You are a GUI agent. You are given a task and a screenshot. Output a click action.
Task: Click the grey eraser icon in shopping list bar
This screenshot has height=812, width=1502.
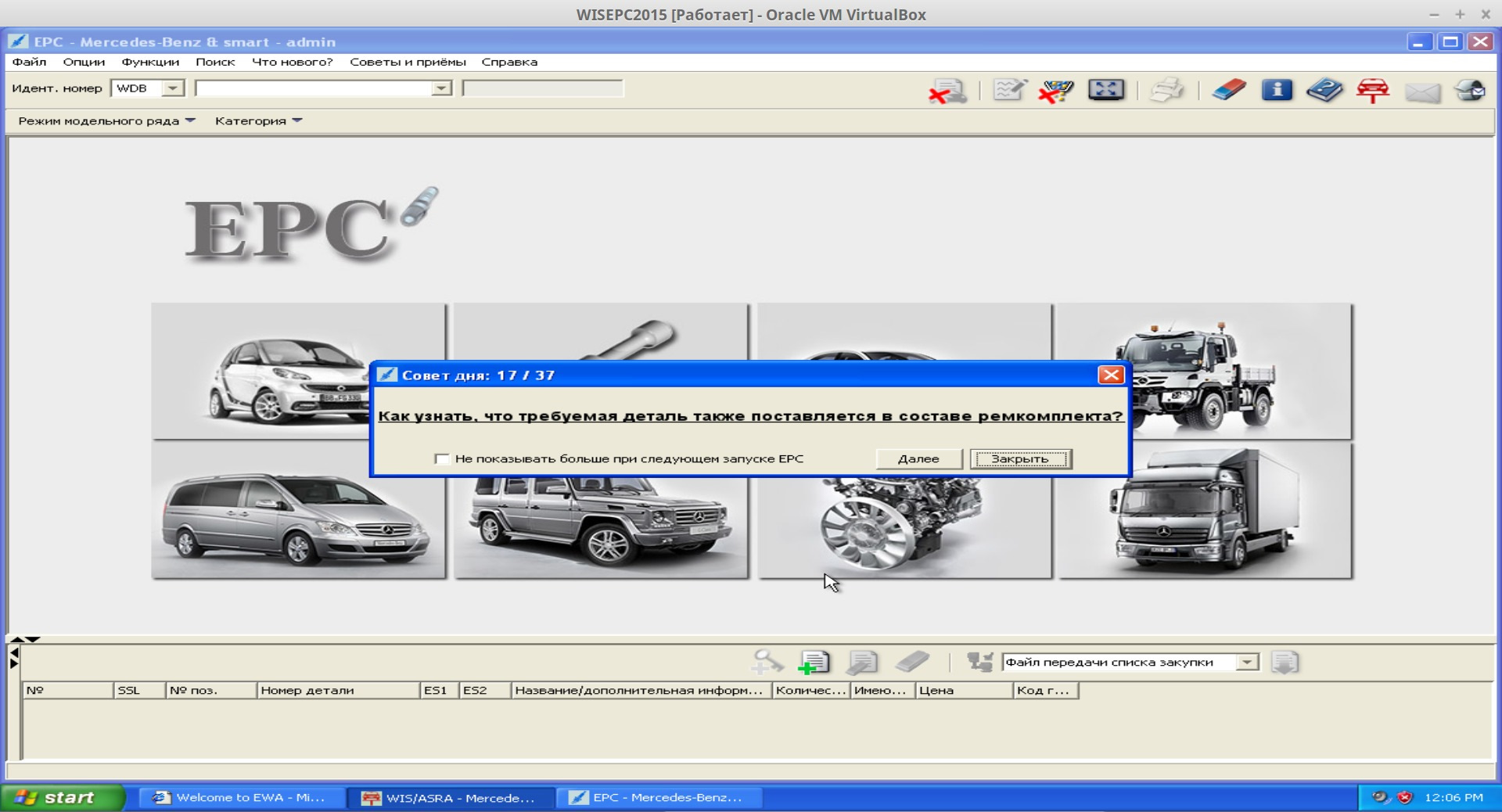click(x=911, y=662)
